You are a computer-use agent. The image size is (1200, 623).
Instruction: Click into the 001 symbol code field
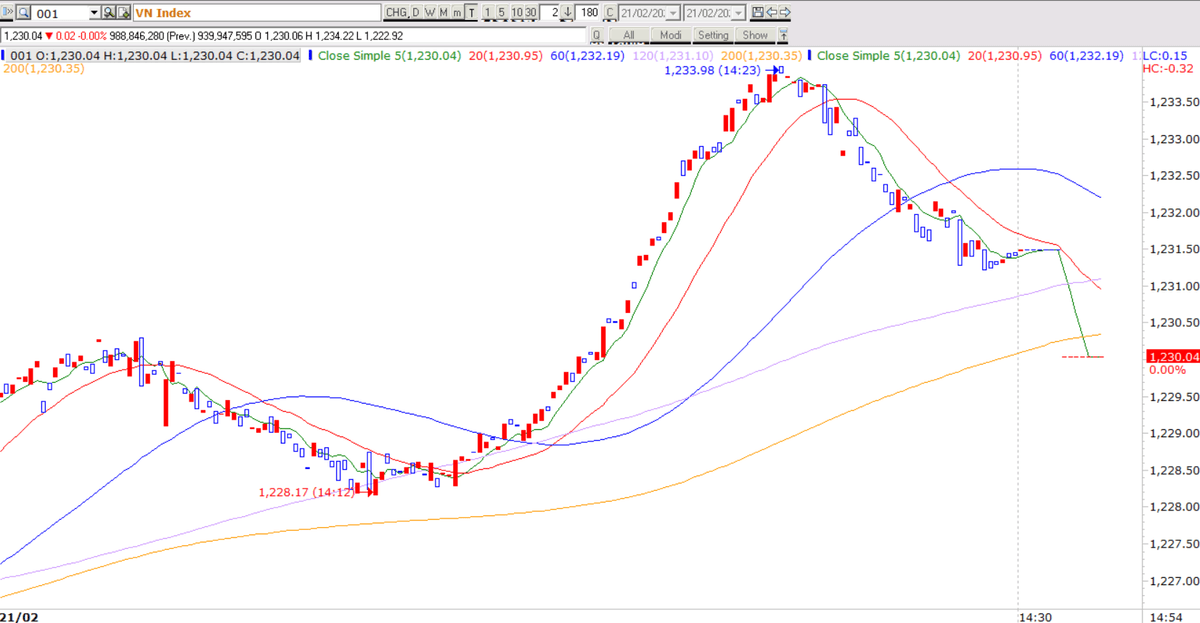tap(60, 13)
